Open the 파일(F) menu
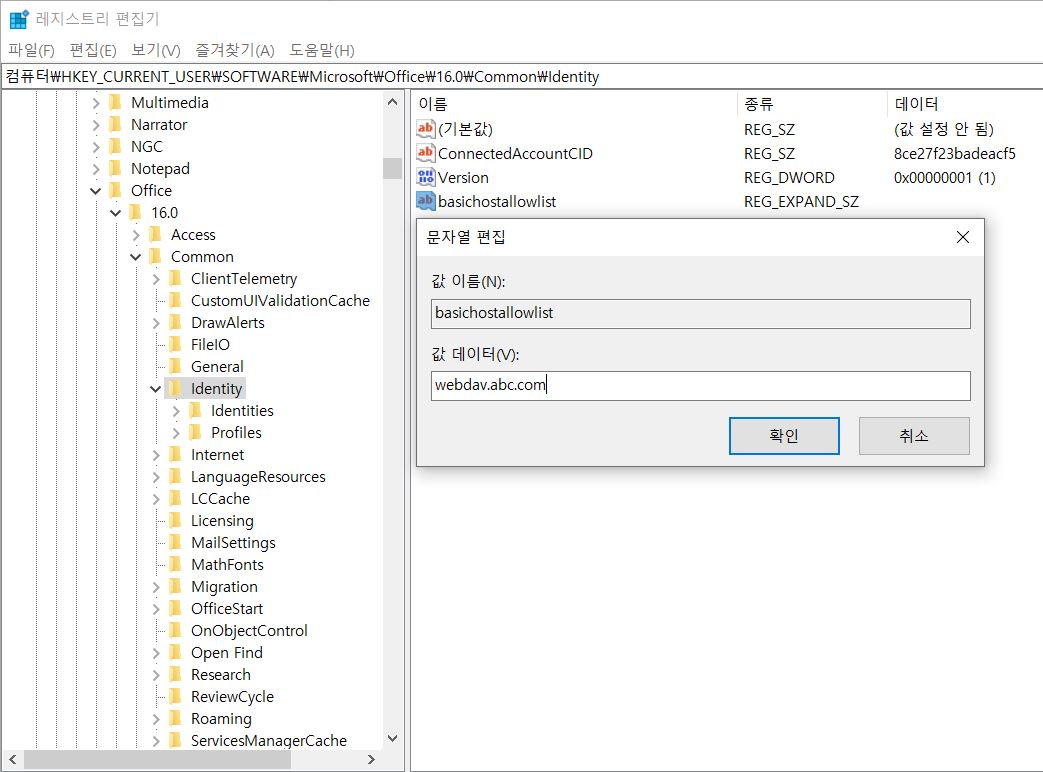Viewport: 1043px width, 772px height. 31,50
